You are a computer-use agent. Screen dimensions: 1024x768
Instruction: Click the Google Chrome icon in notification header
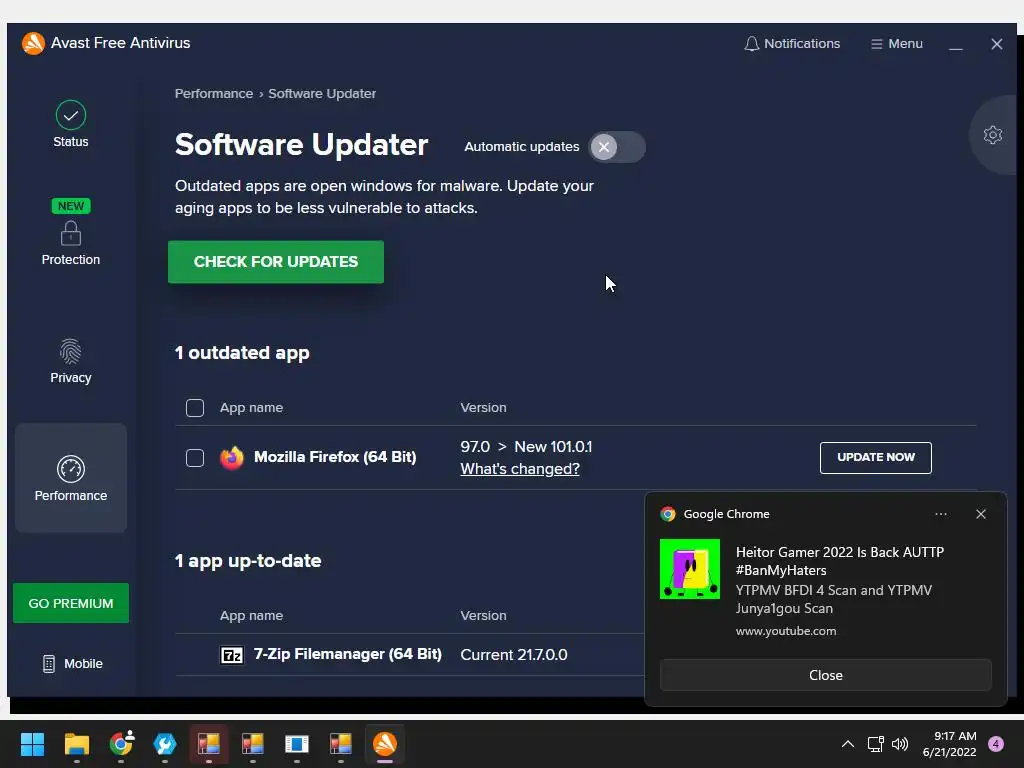coord(667,514)
